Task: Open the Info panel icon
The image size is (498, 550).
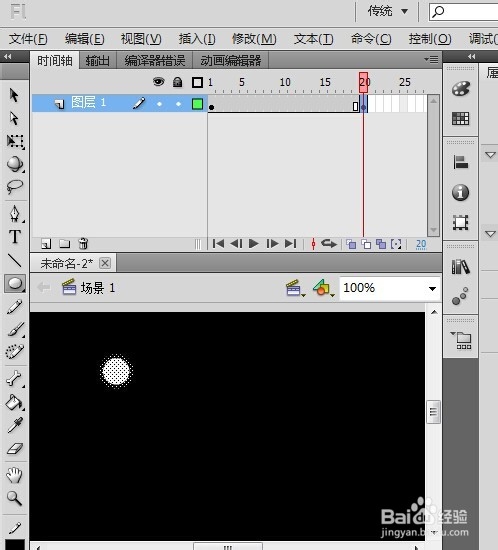Action: [x=460, y=193]
